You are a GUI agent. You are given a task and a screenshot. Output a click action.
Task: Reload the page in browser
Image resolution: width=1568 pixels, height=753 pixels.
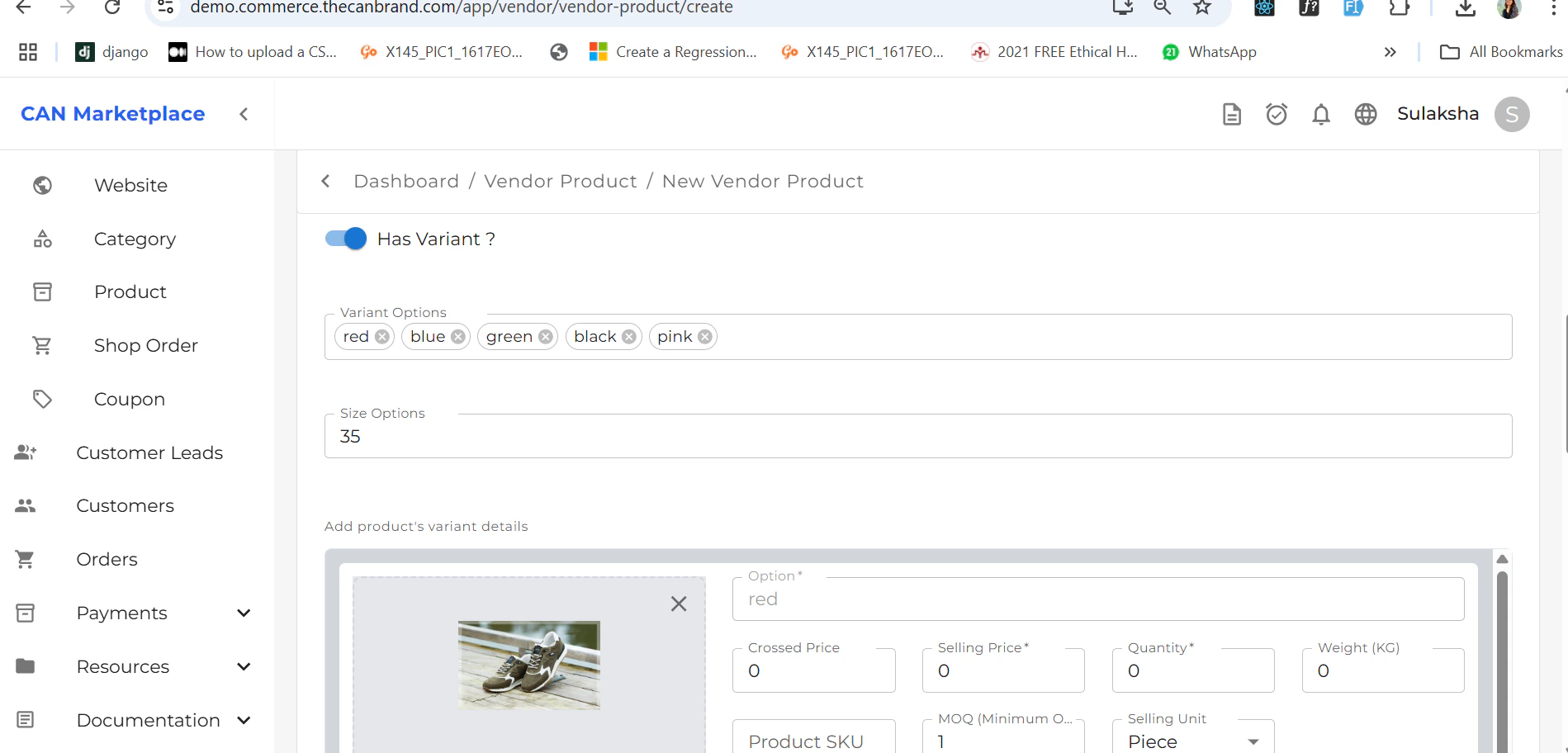point(112,7)
